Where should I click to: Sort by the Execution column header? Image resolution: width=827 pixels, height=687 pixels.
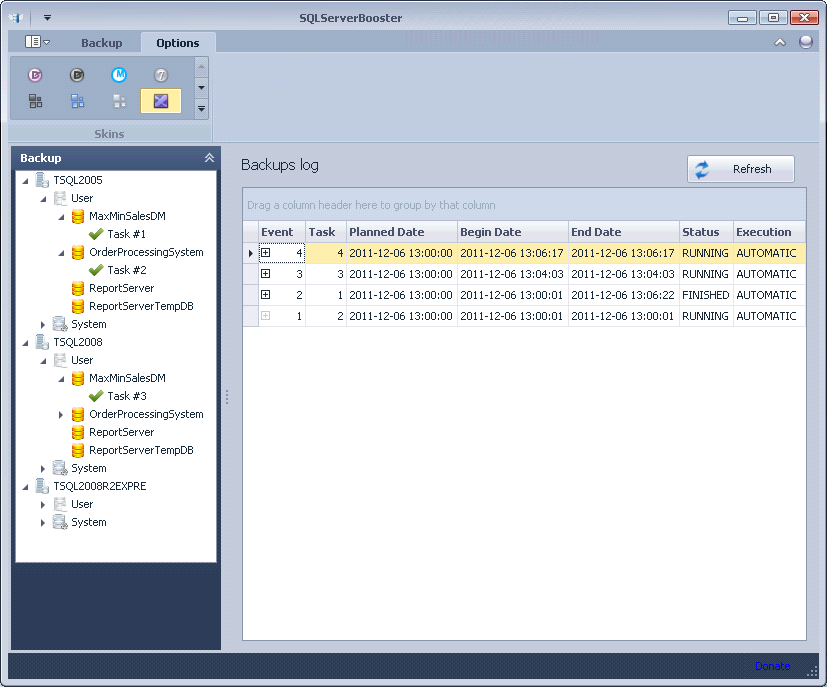click(x=770, y=232)
